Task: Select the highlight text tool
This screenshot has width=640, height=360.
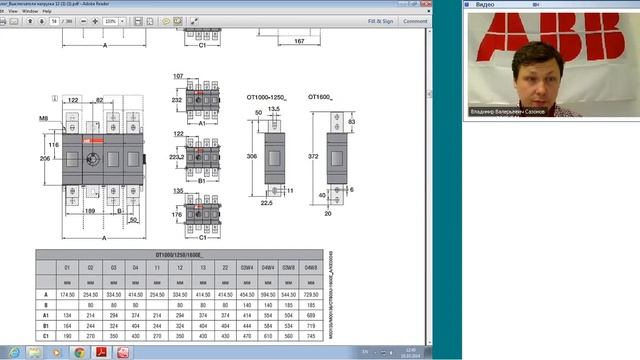Action: [x=178, y=21]
